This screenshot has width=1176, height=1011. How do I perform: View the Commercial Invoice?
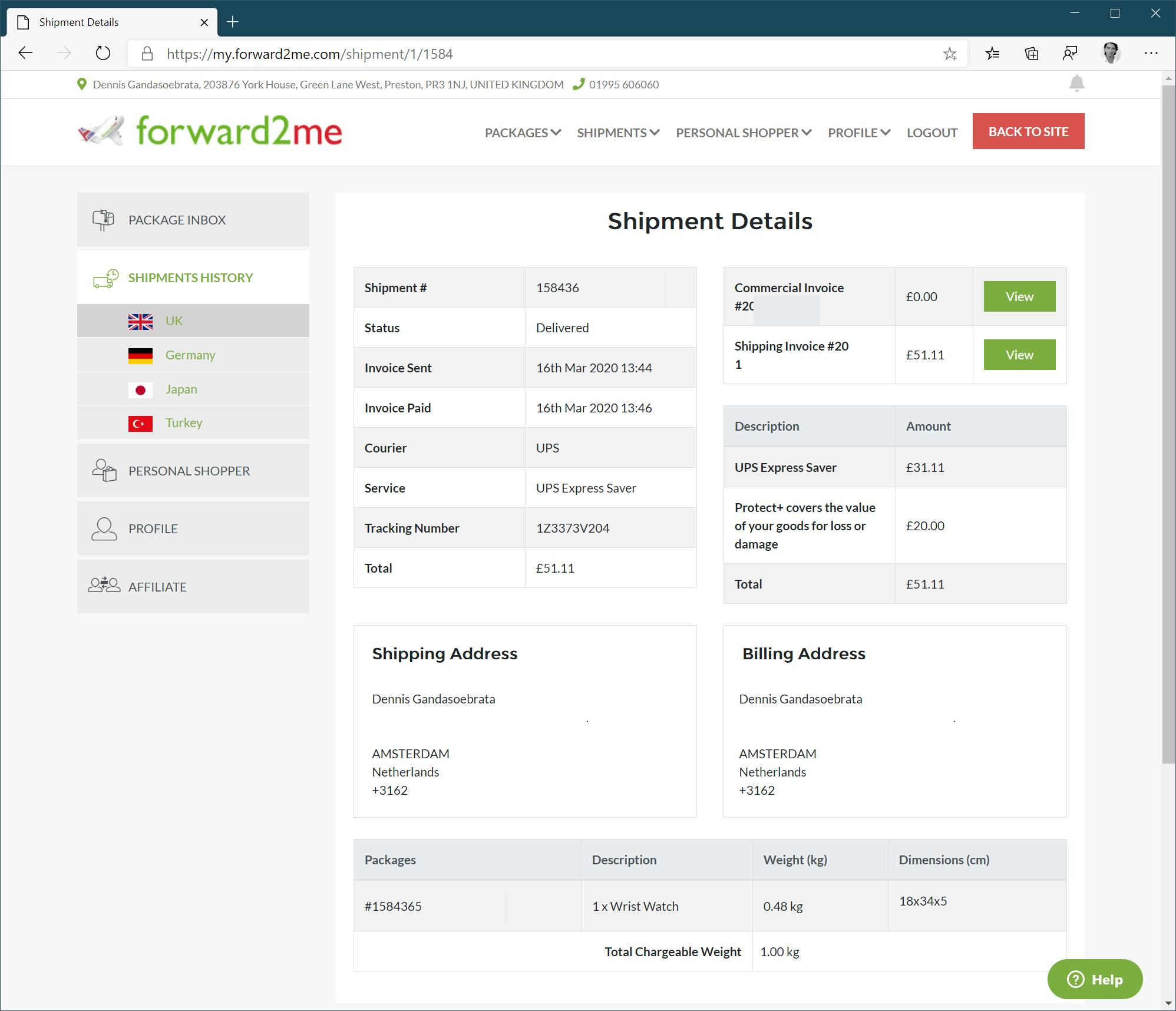pos(1019,296)
